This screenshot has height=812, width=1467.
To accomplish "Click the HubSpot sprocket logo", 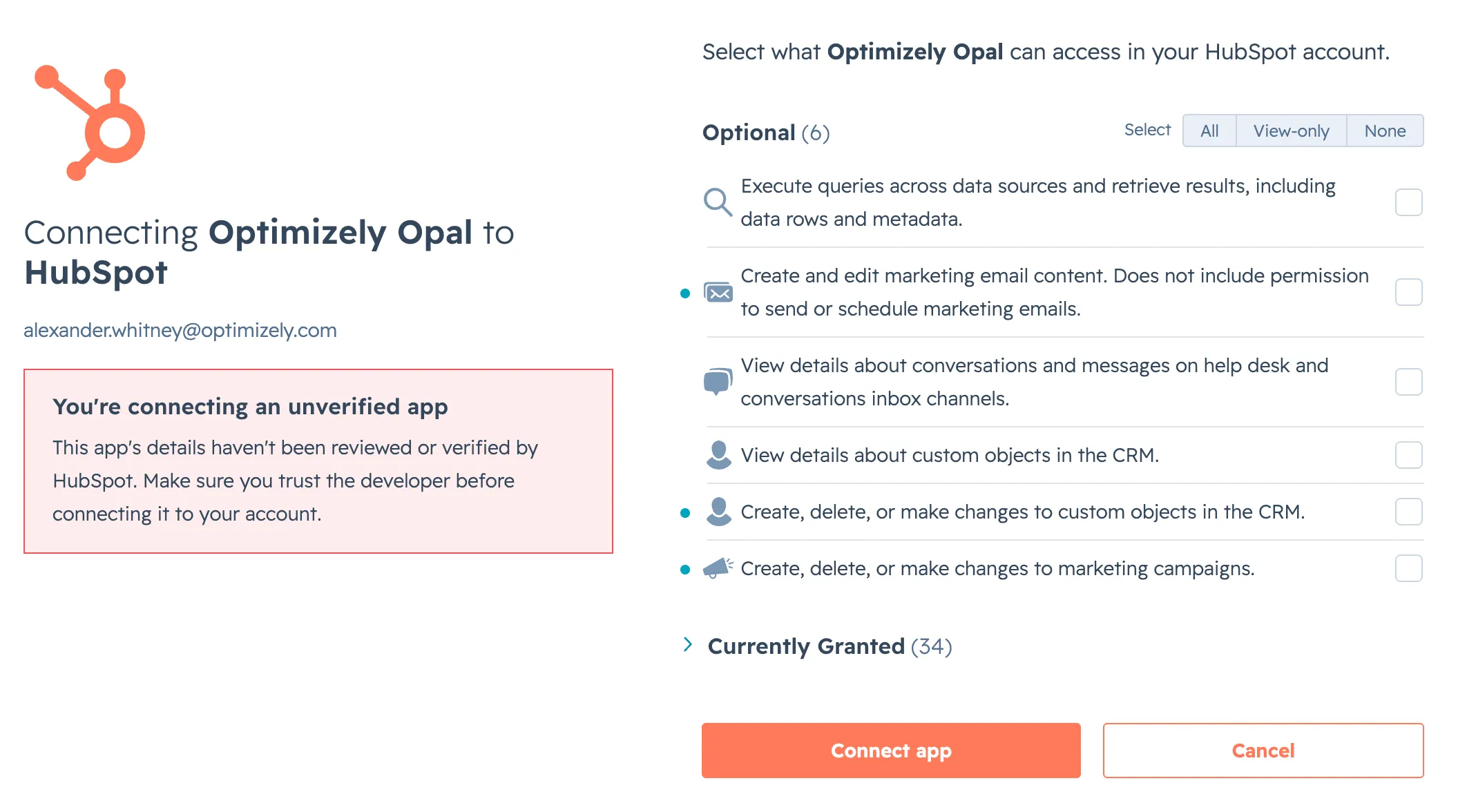I will (x=90, y=123).
